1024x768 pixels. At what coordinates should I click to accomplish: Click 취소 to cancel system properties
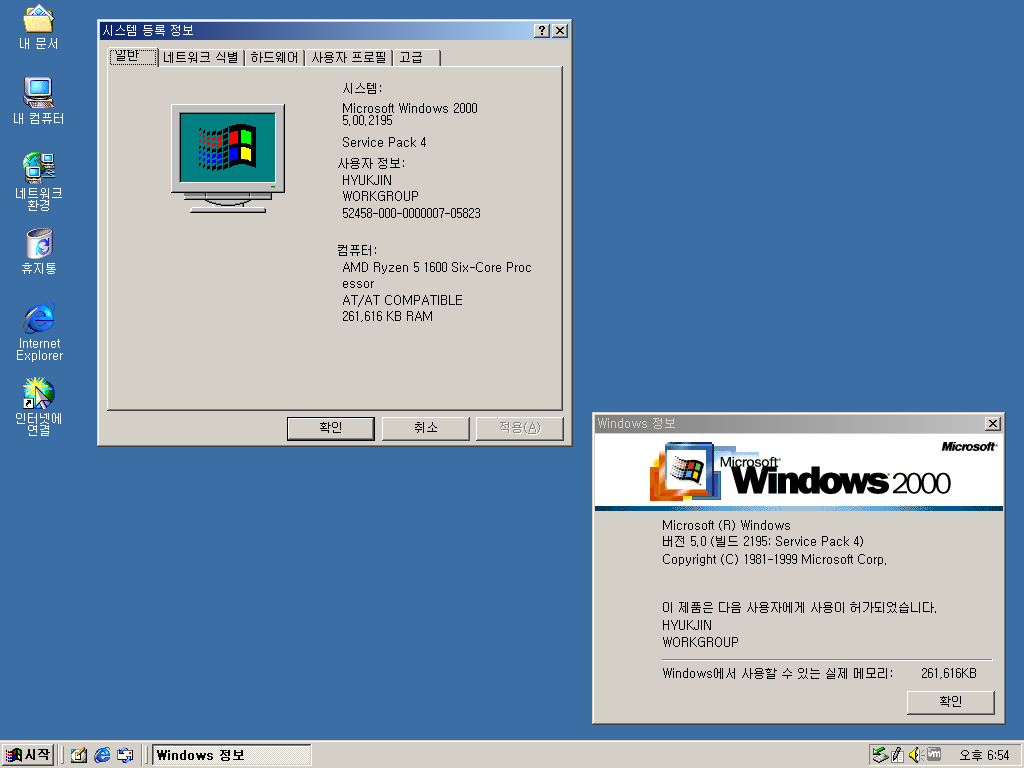[425, 428]
